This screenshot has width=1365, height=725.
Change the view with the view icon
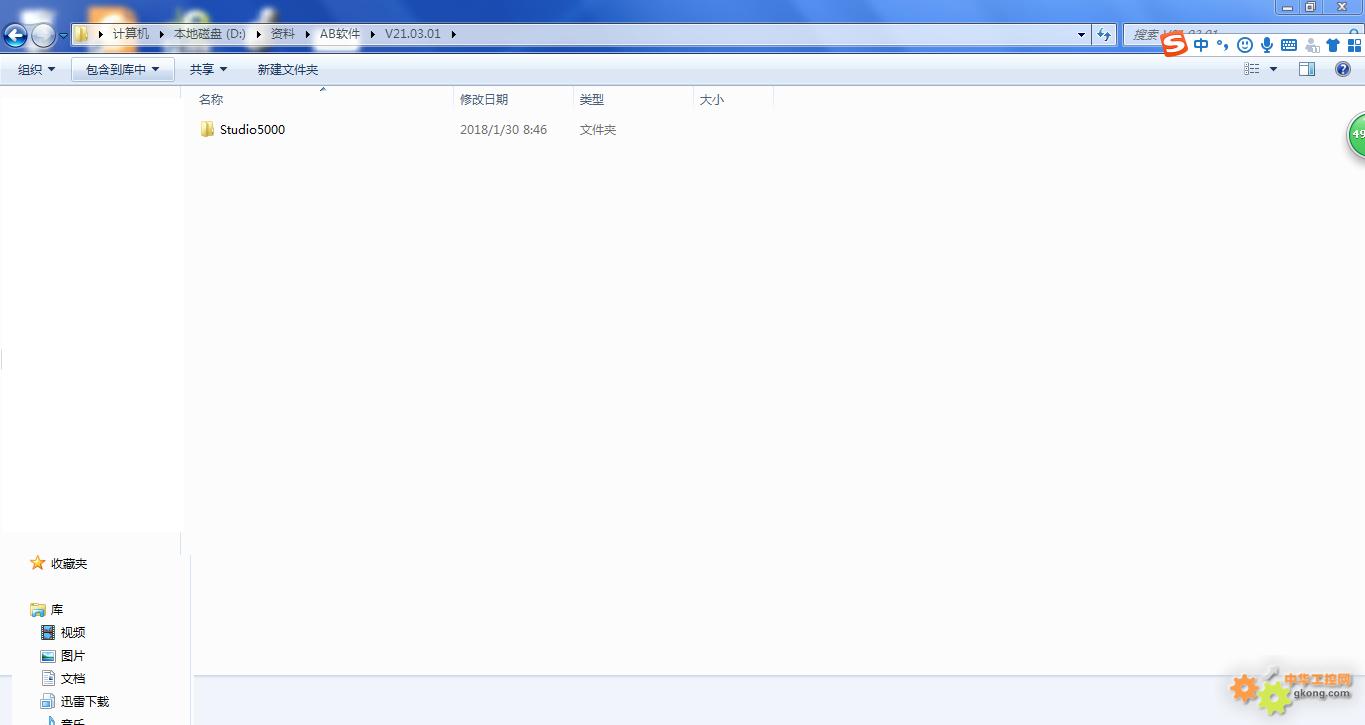1252,69
